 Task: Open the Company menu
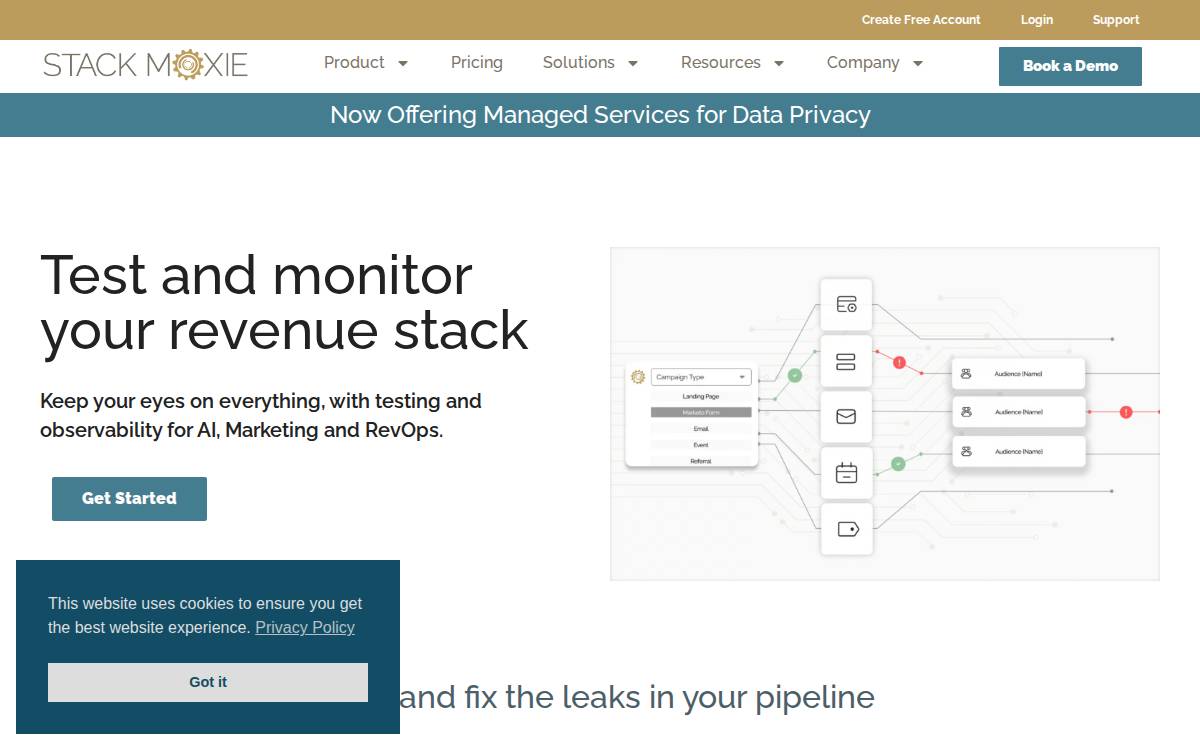(863, 62)
